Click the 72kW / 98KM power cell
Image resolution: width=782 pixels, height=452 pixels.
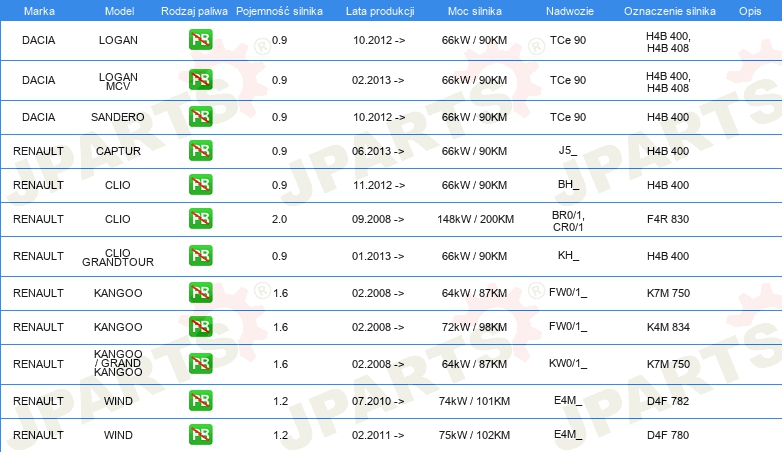[x=474, y=327]
